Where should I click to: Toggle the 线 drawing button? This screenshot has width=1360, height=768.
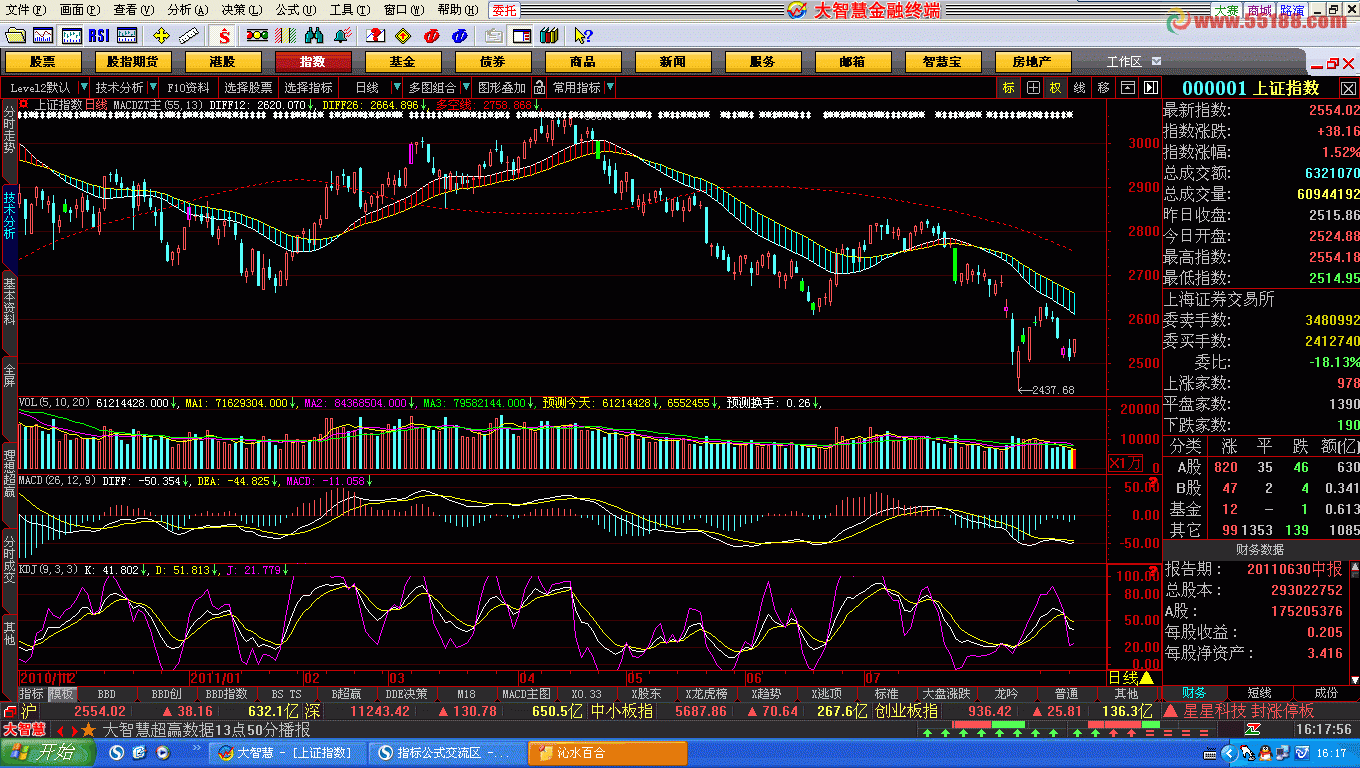click(x=1080, y=88)
